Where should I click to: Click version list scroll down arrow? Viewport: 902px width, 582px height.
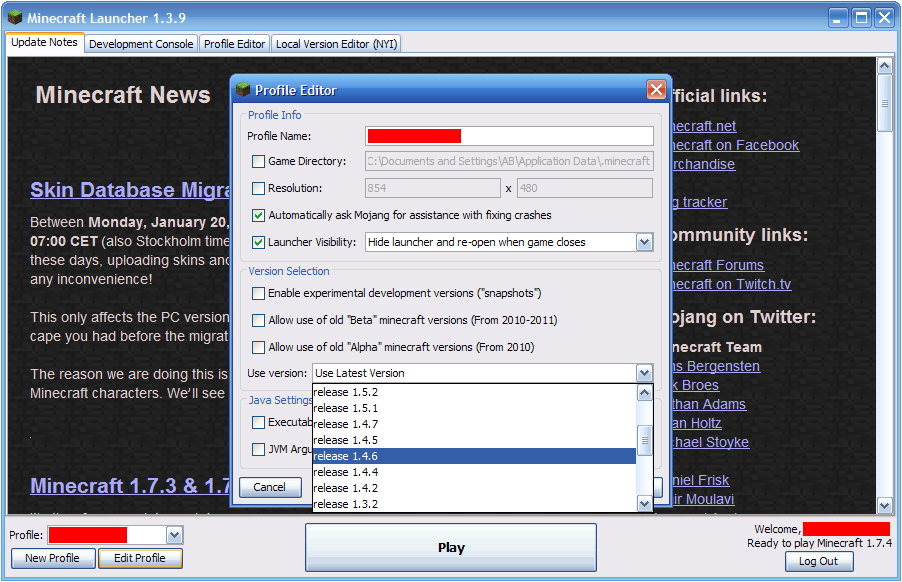[x=645, y=504]
